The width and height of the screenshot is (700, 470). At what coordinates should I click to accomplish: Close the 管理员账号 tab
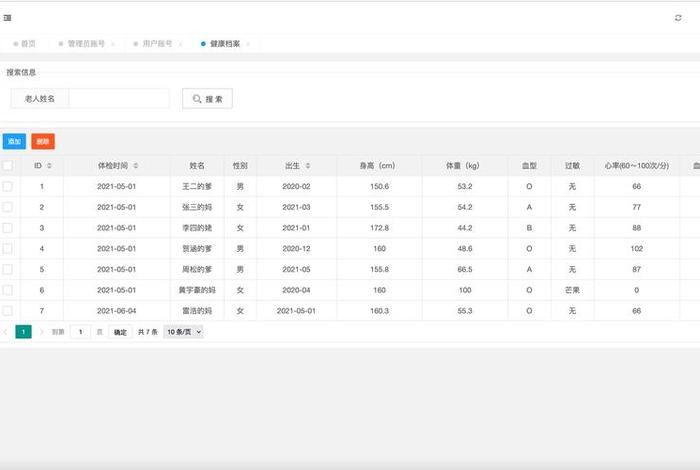tap(112, 44)
